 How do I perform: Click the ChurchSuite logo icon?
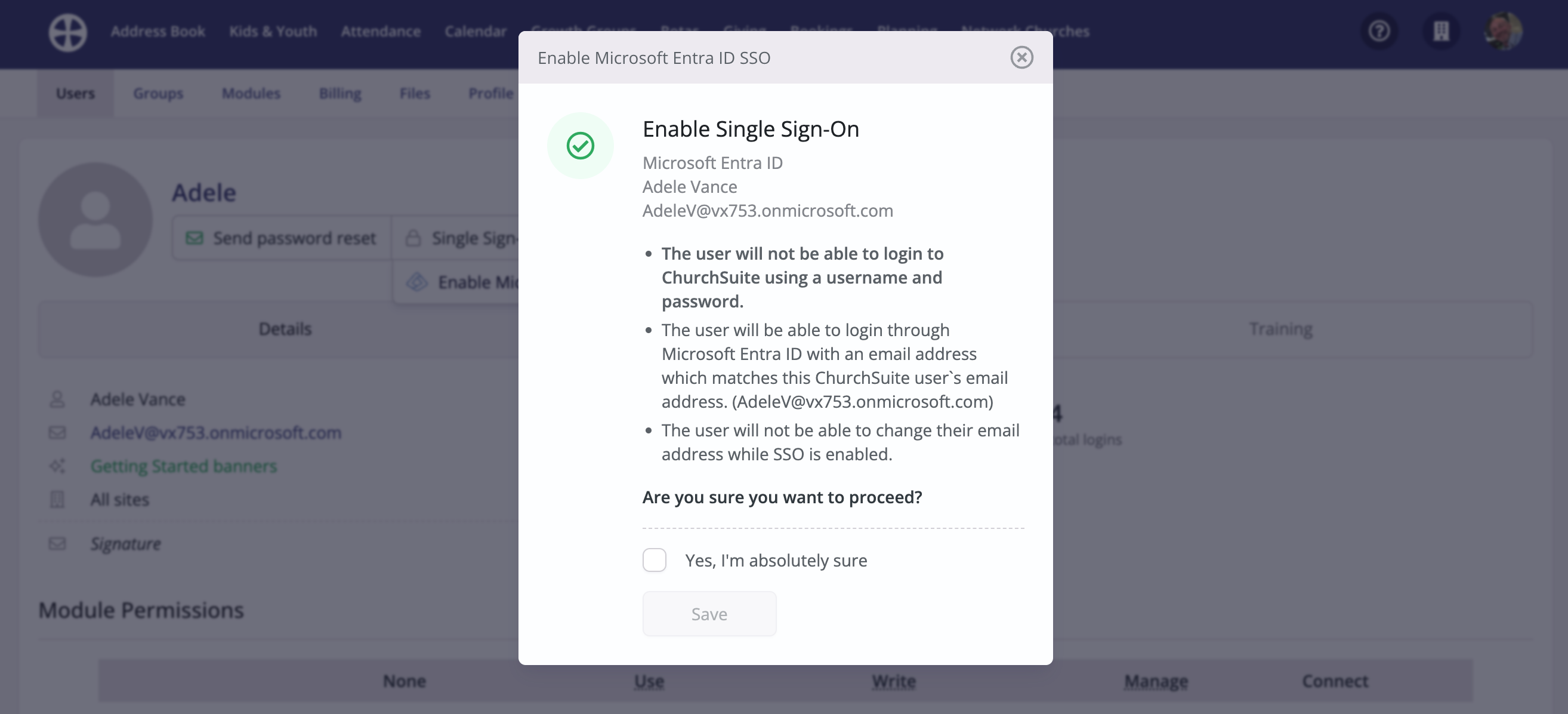click(x=67, y=32)
